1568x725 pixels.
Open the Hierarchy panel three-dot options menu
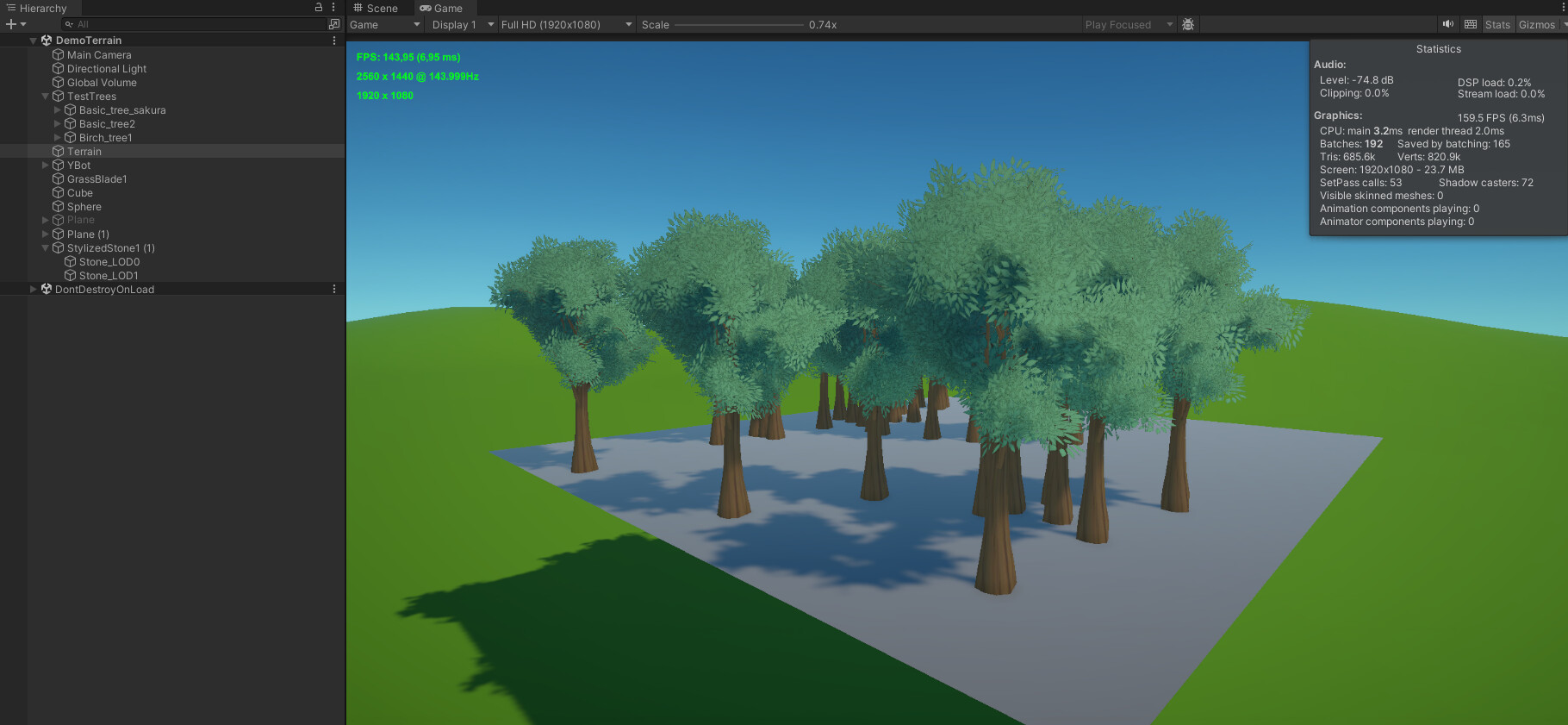pyautogui.click(x=333, y=7)
